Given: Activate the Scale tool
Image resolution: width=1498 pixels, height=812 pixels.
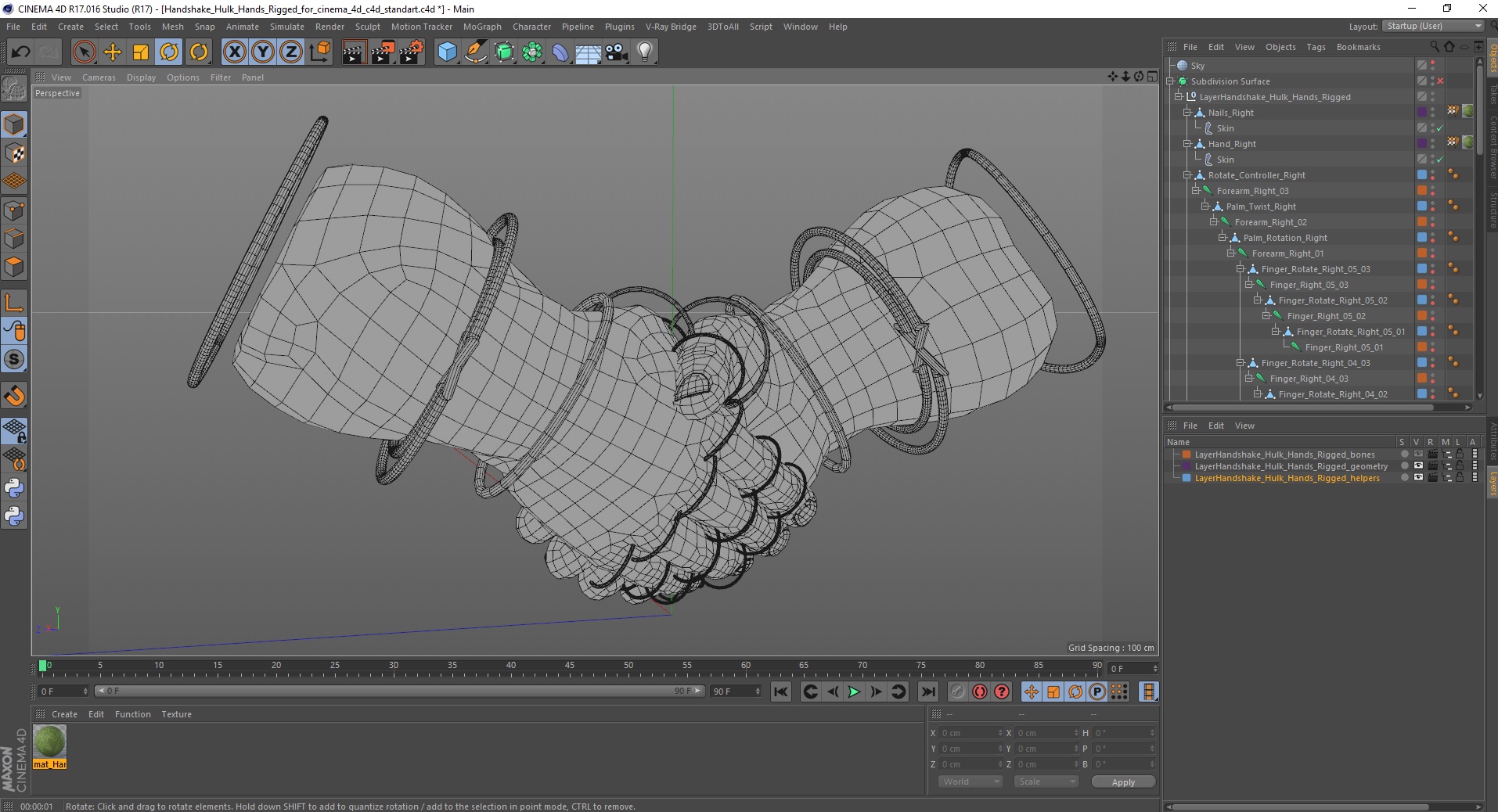Looking at the screenshot, I should point(141,52).
